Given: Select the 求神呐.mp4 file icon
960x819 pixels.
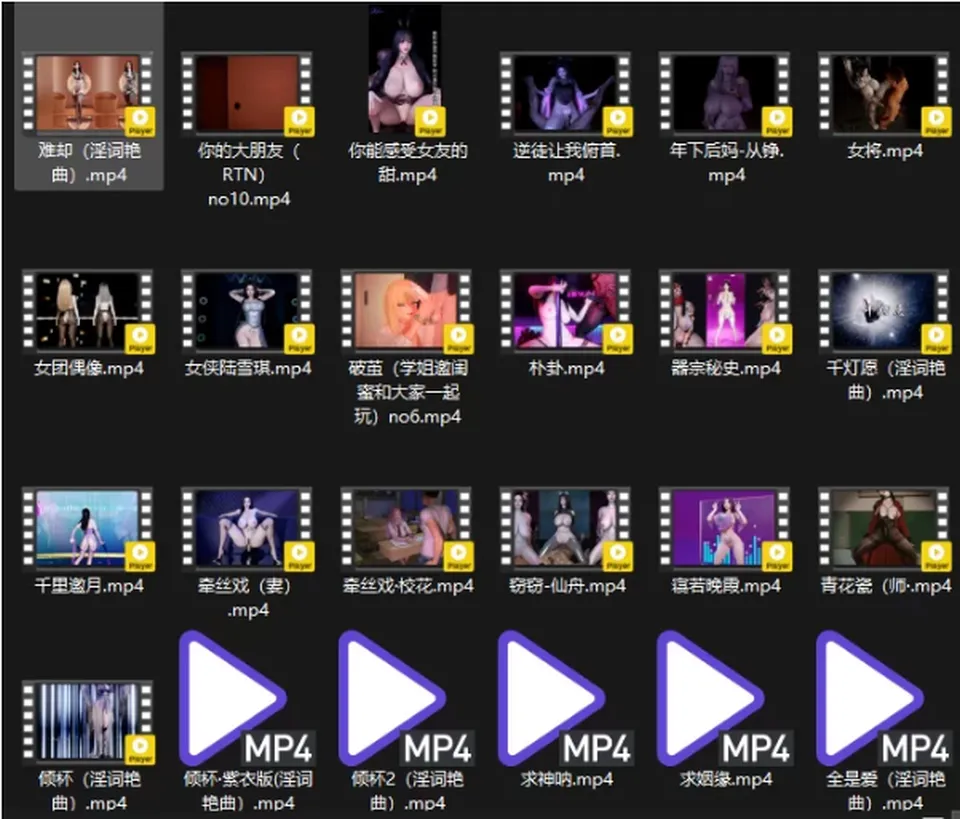Looking at the screenshot, I should point(566,699).
